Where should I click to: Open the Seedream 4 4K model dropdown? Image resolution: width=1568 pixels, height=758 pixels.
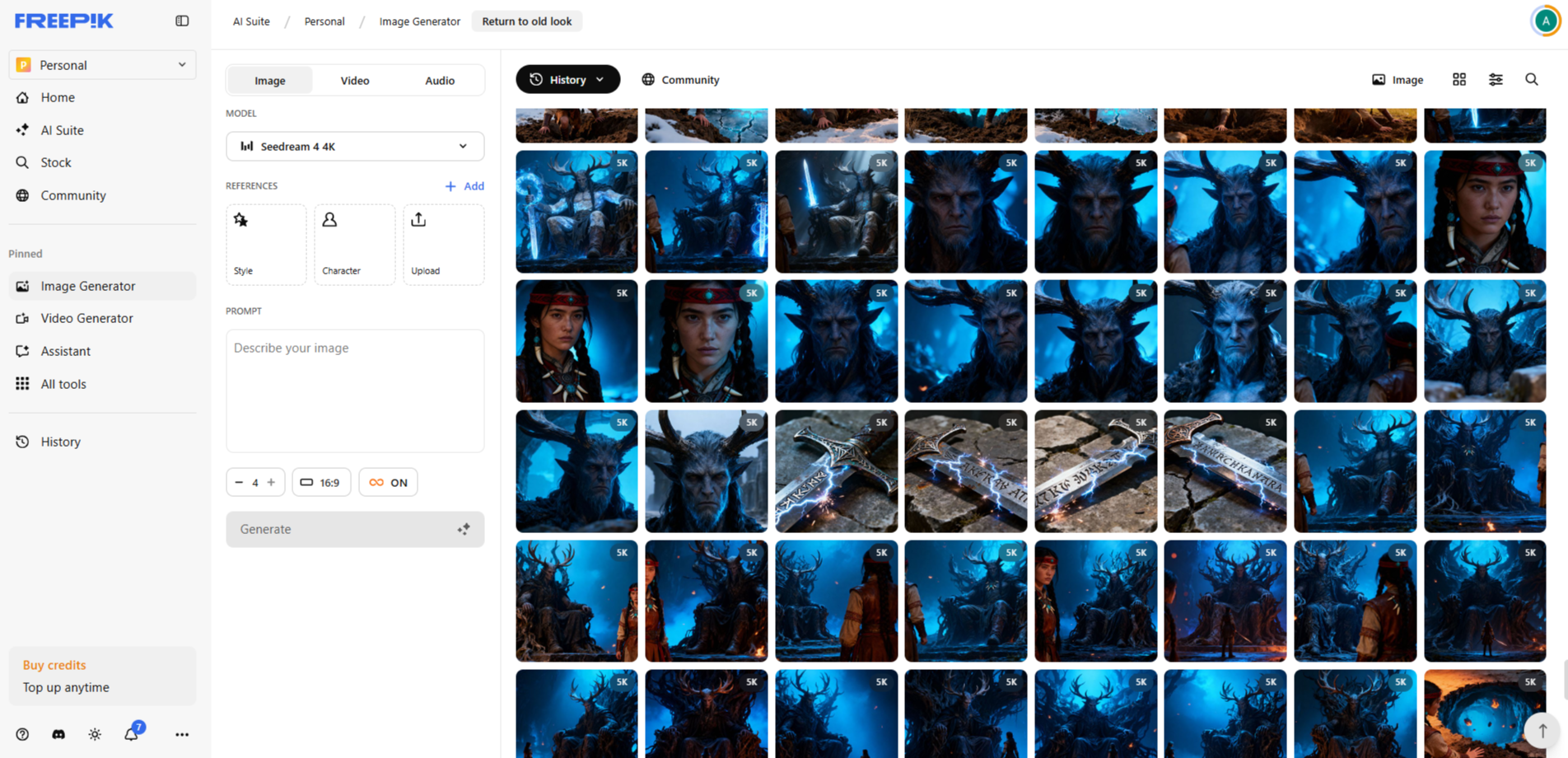[355, 147]
